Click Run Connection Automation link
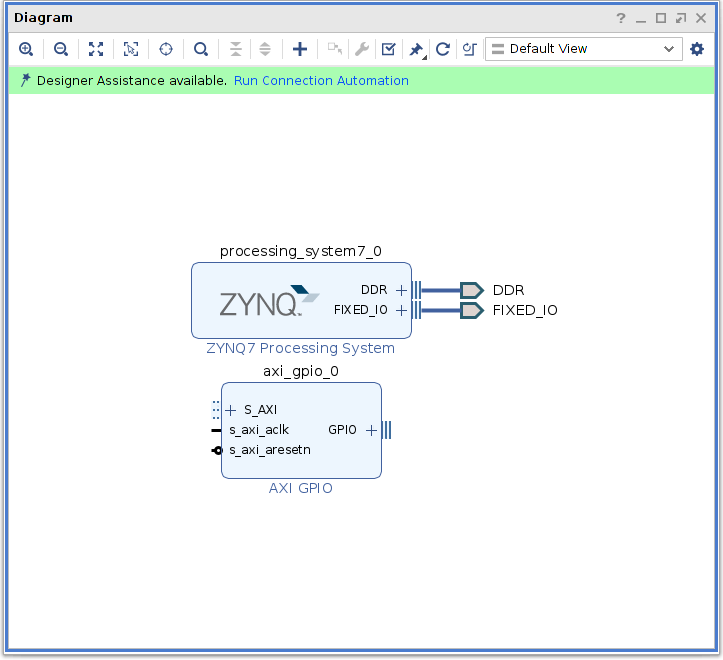 click(321, 81)
